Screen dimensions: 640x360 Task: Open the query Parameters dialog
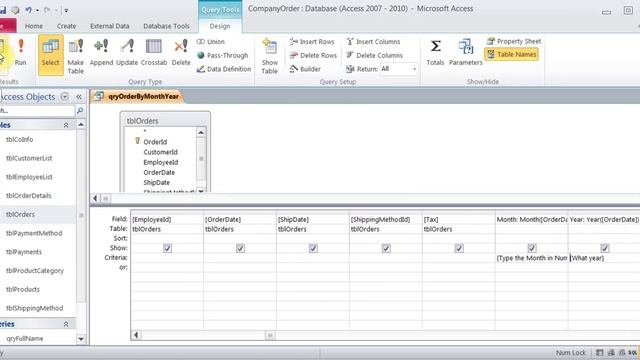[466, 52]
